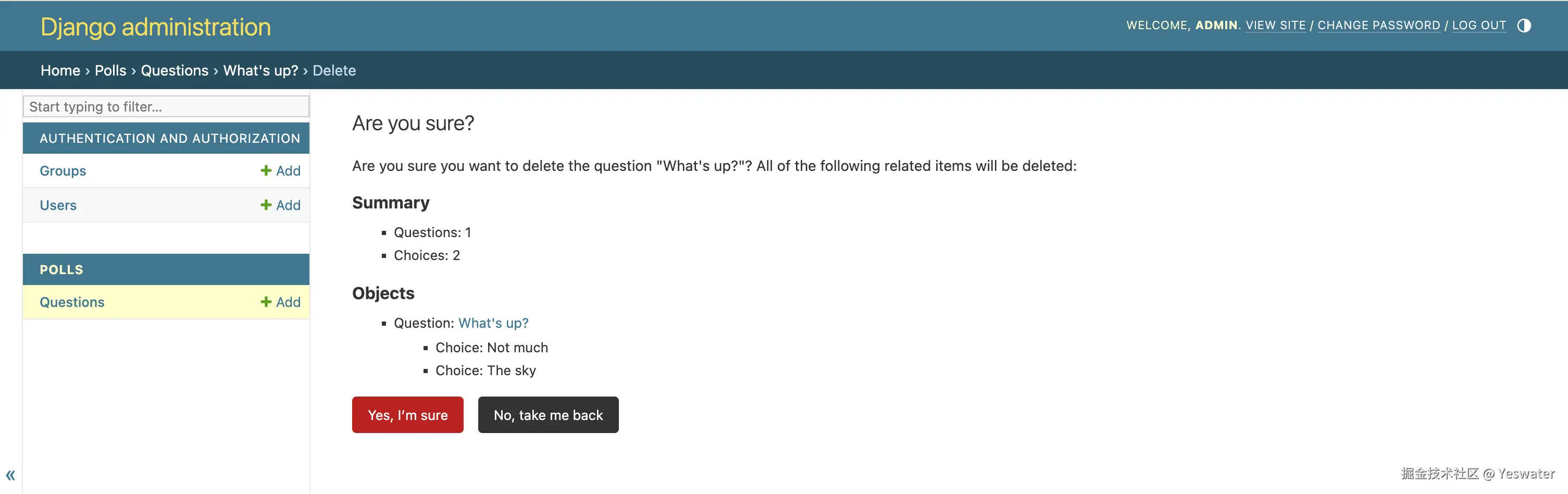Toggle the light/dark theme icon
This screenshot has width=1568, height=494.
click(1524, 26)
